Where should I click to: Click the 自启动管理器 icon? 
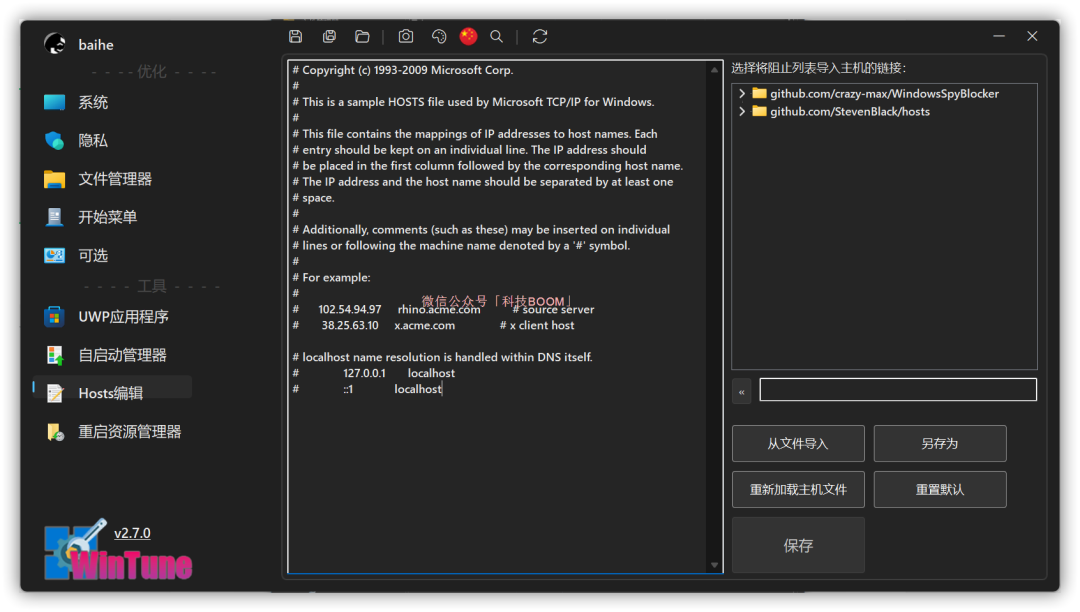(54, 355)
